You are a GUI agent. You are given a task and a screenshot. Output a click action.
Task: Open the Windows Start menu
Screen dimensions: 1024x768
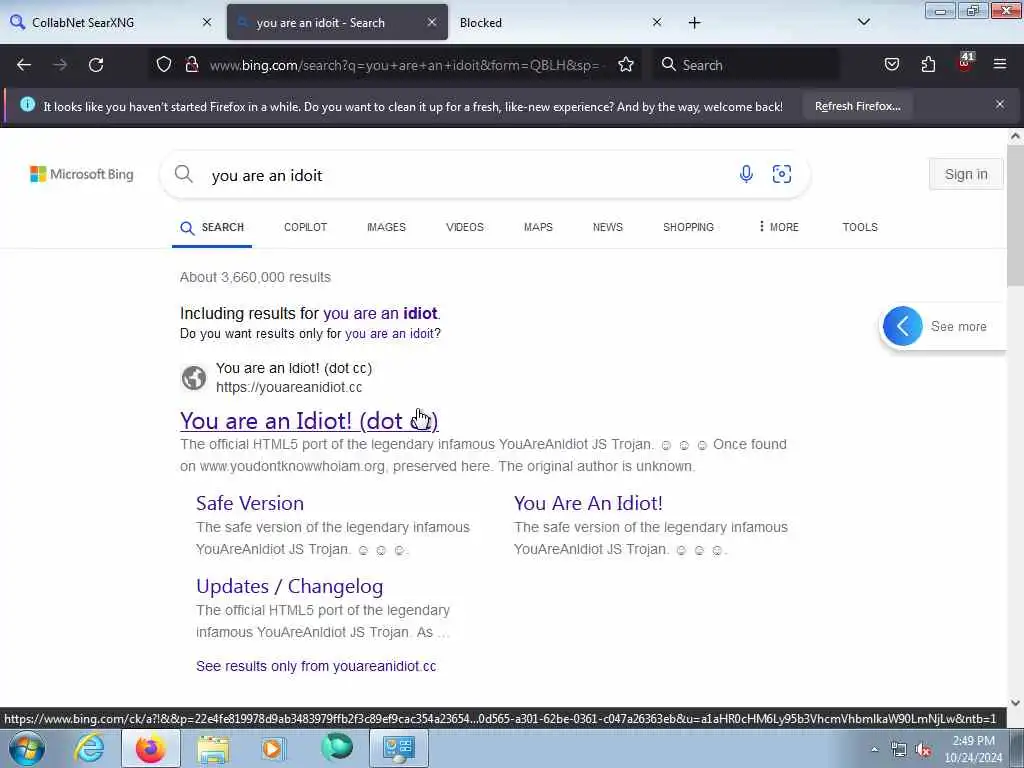[x=26, y=748]
